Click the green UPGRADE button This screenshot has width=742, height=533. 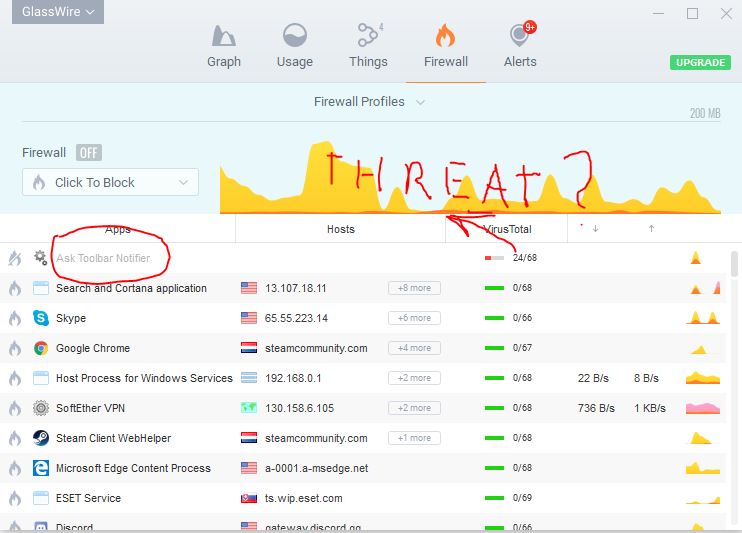pos(700,62)
